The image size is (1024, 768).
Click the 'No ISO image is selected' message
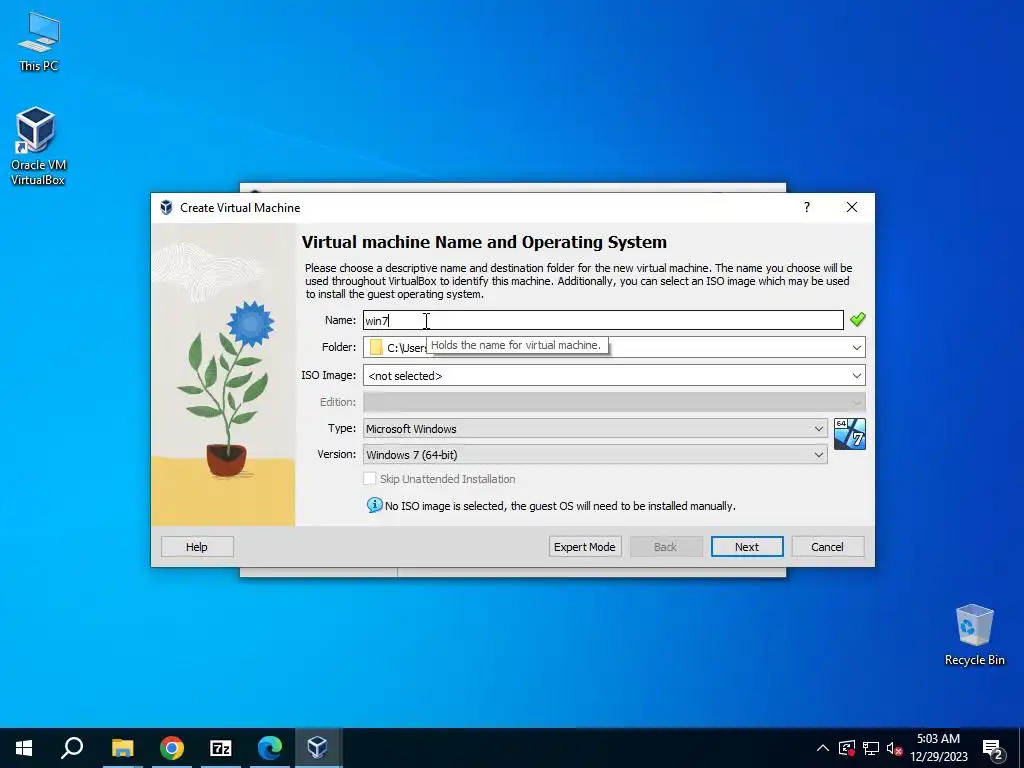pos(560,506)
